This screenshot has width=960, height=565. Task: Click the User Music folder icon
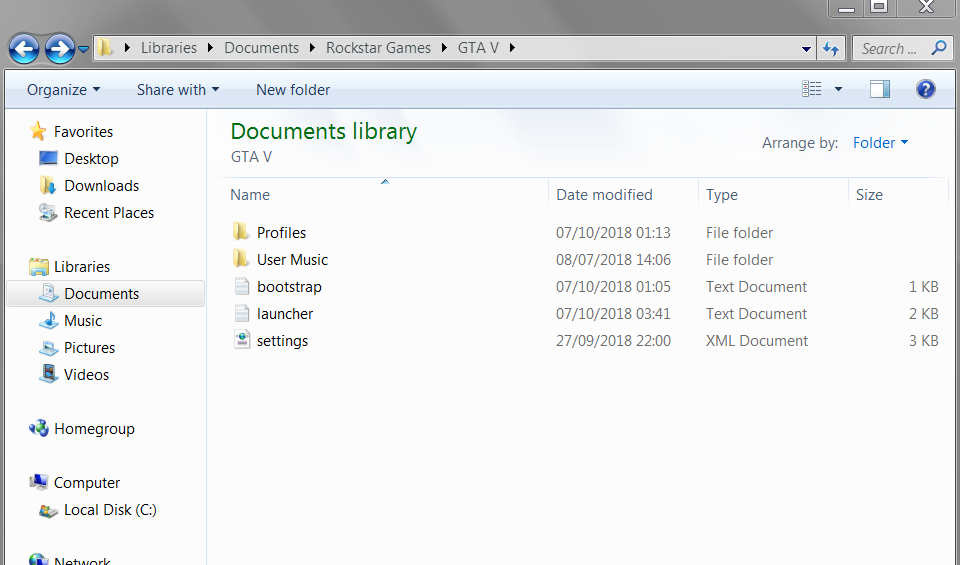click(x=241, y=258)
